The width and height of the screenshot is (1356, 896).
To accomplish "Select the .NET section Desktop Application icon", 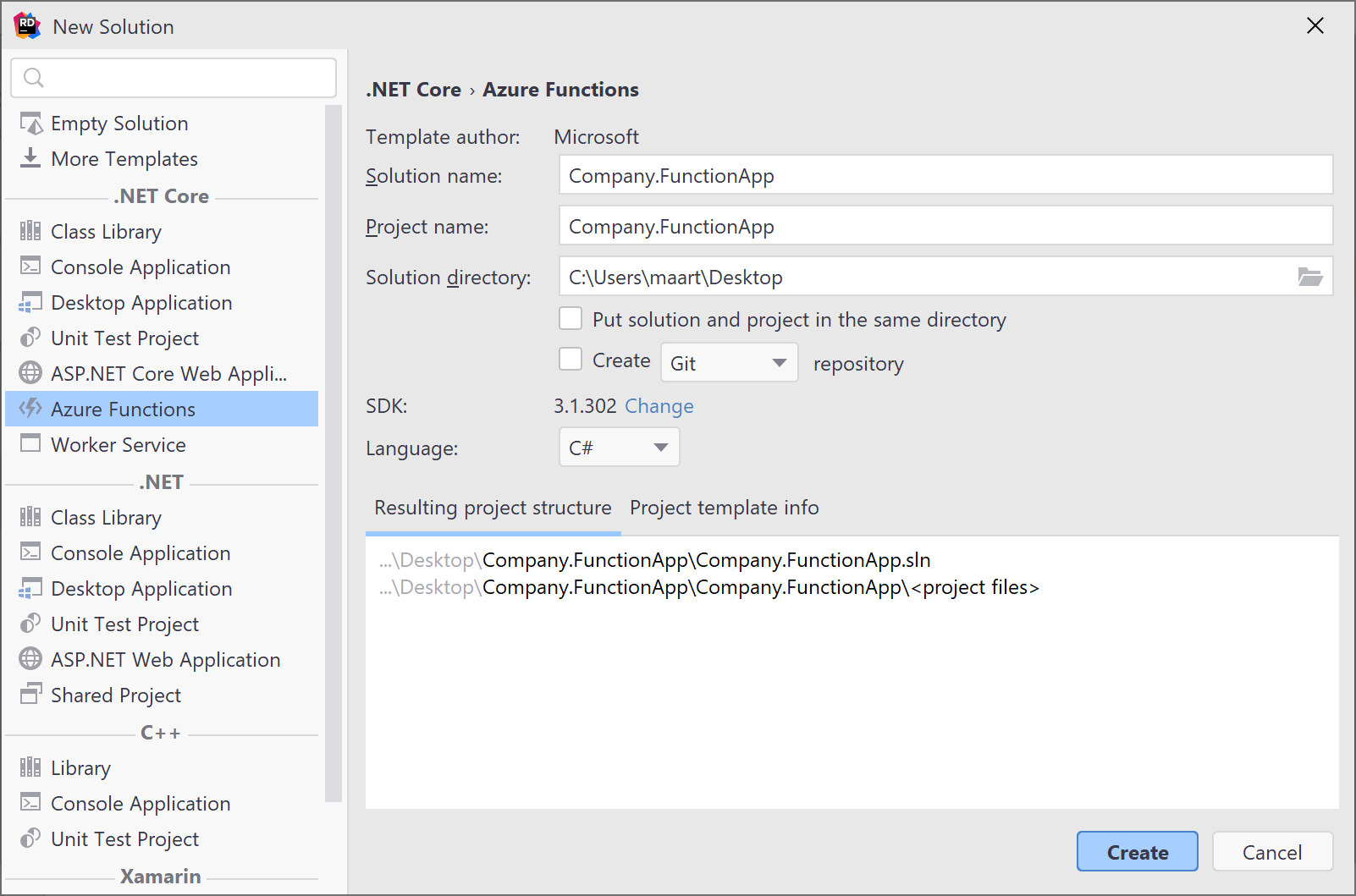I will tap(30, 588).
